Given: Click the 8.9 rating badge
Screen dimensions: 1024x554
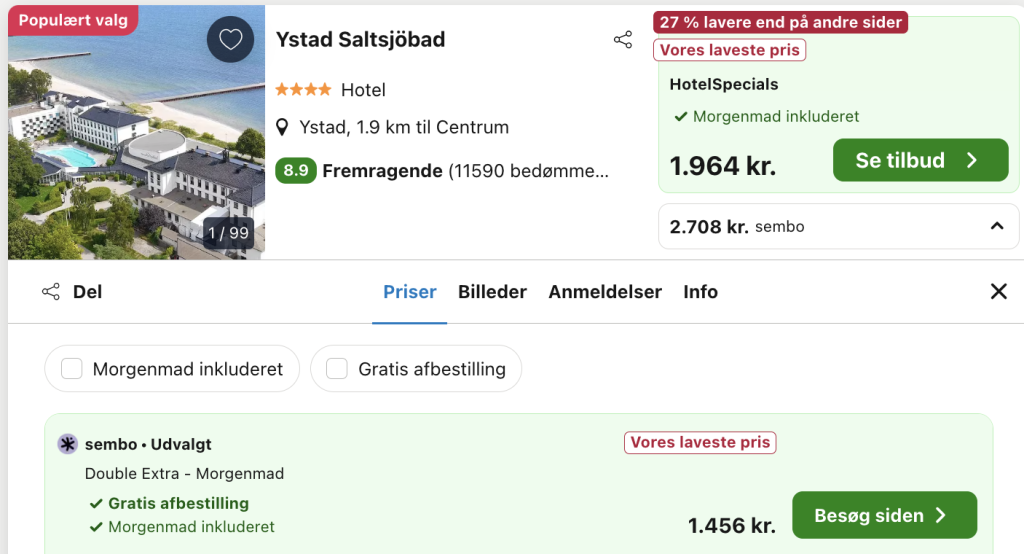Looking at the screenshot, I should click(296, 171).
